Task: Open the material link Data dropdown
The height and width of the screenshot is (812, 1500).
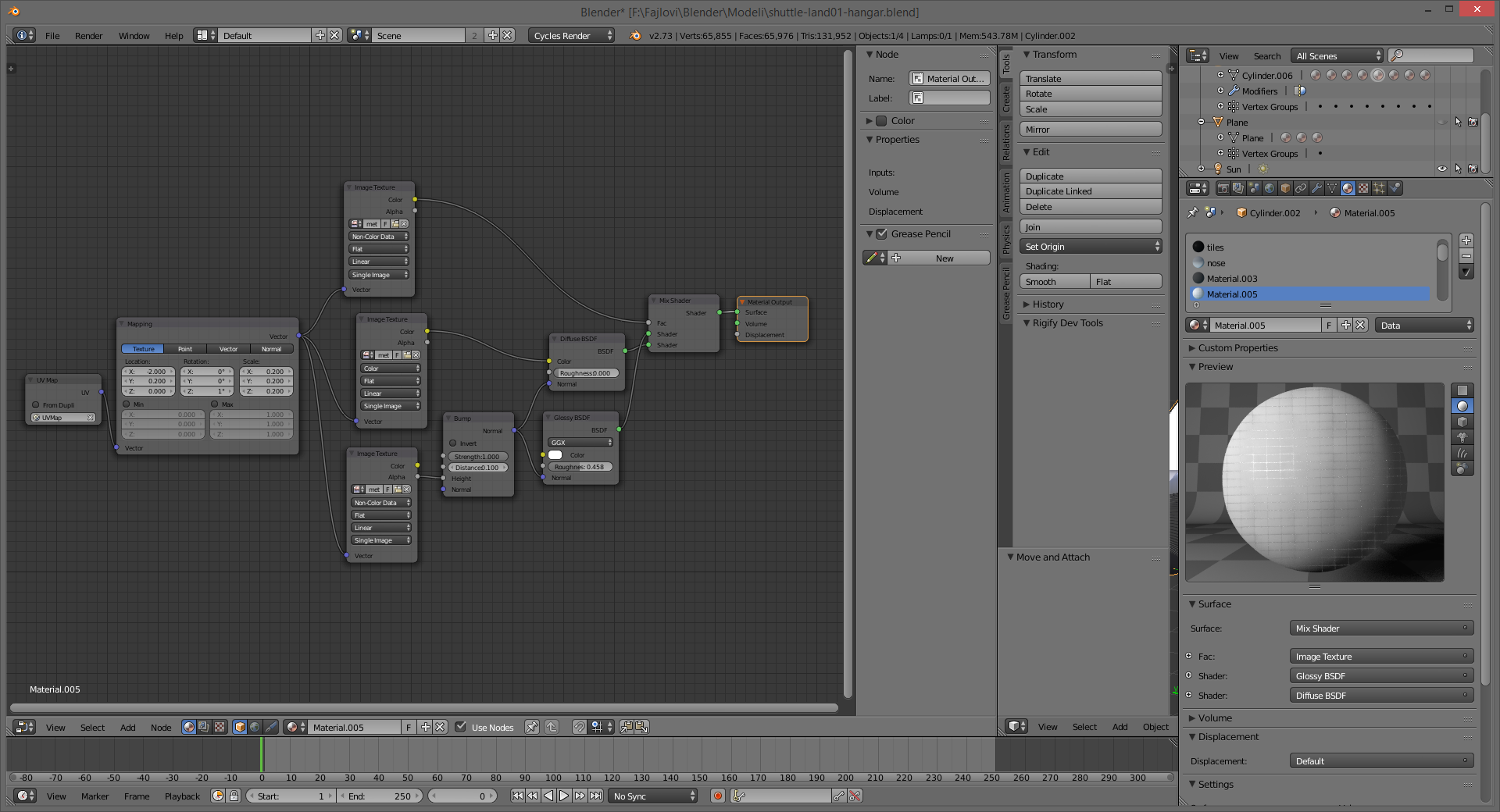Action: coord(1425,325)
